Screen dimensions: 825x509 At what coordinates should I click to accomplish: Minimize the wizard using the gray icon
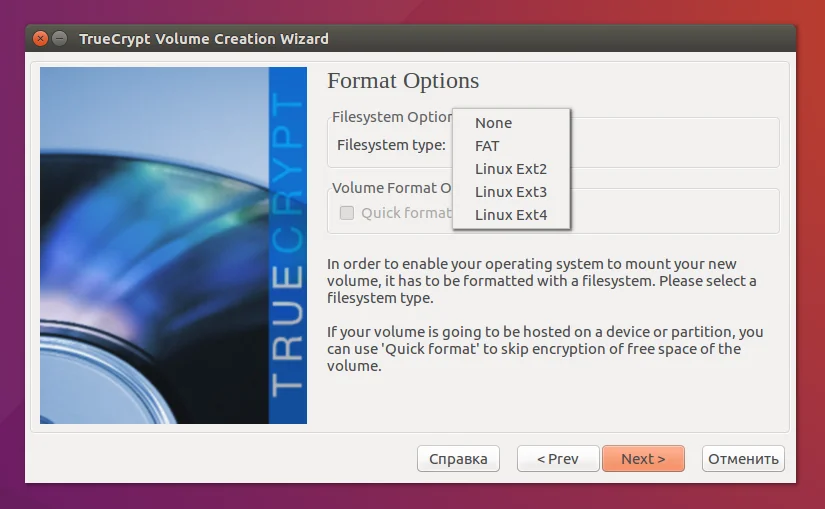[x=60, y=38]
